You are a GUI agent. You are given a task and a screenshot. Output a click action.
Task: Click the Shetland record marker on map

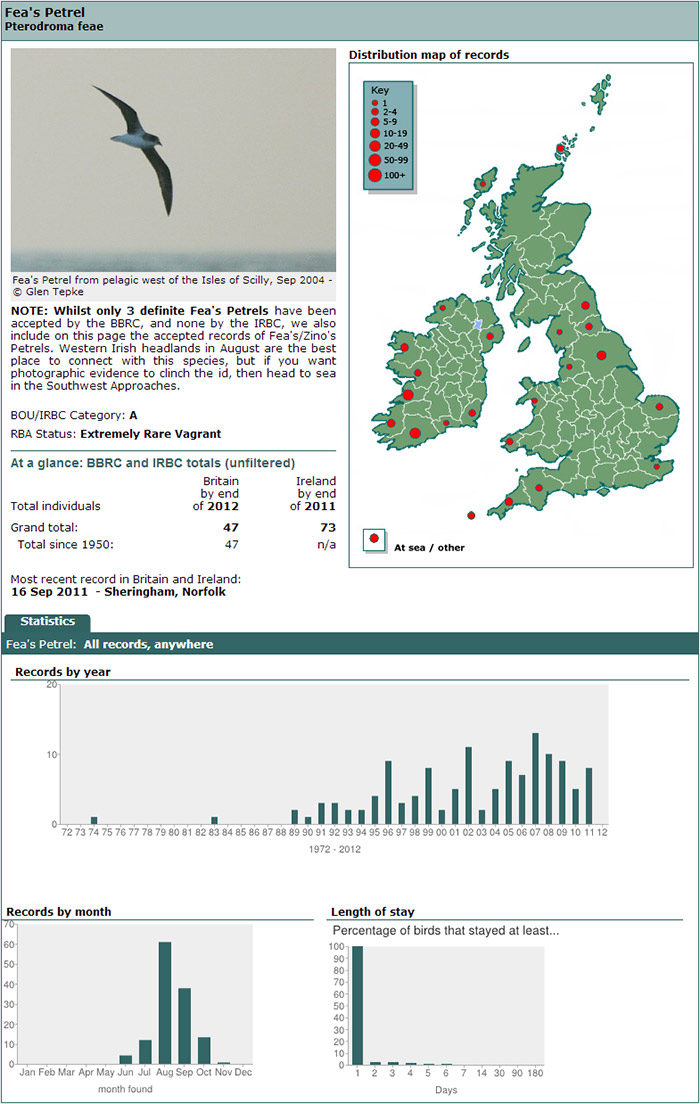click(561, 149)
